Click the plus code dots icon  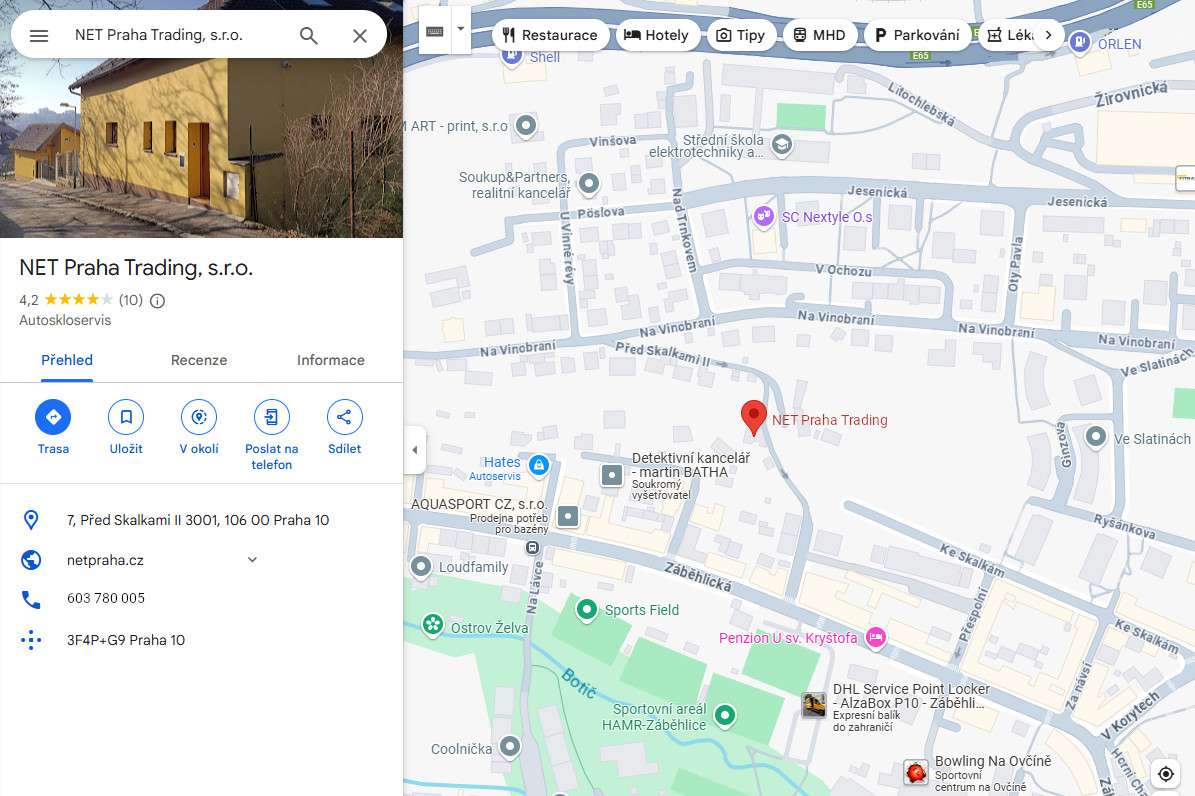click(x=30, y=640)
